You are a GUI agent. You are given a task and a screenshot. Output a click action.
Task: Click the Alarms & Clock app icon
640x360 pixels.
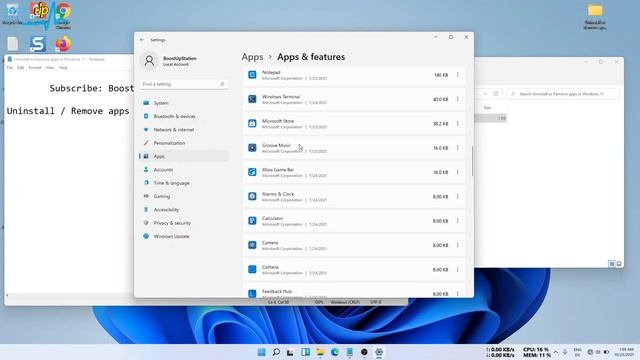252,196
